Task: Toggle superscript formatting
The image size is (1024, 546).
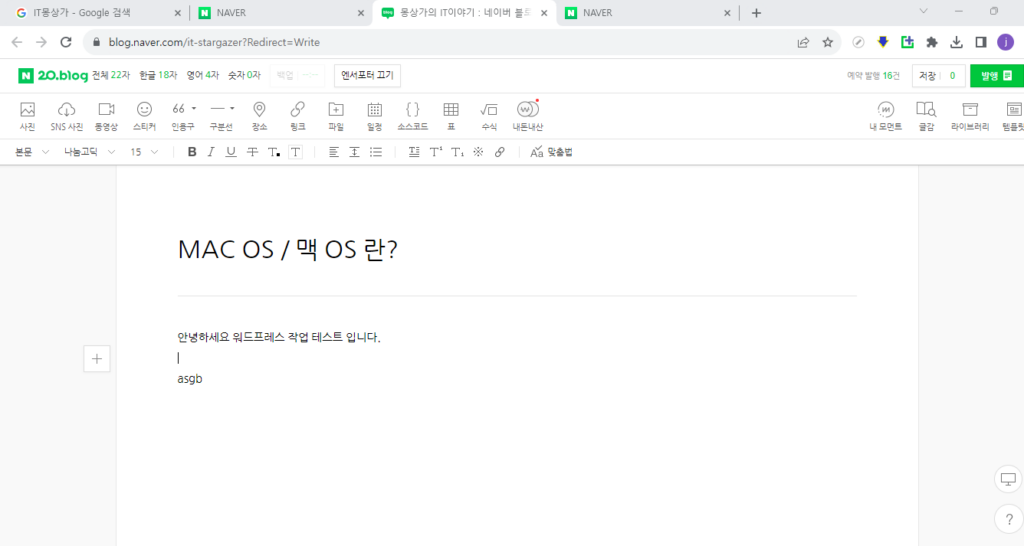Action: pyautogui.click(x=436, y=152)
